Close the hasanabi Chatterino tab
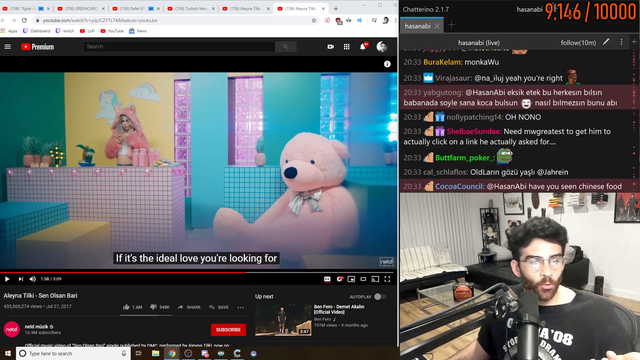 click(437, 26)
